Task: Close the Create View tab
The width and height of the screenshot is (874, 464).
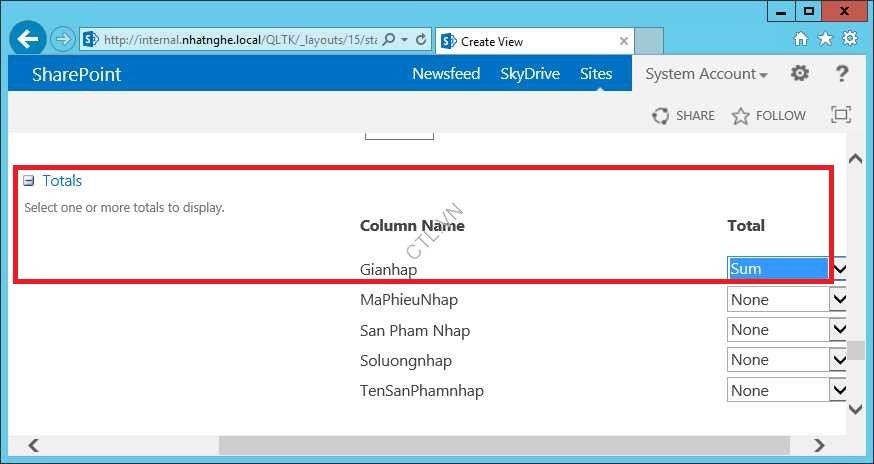Action: click(x=624, y=41)
